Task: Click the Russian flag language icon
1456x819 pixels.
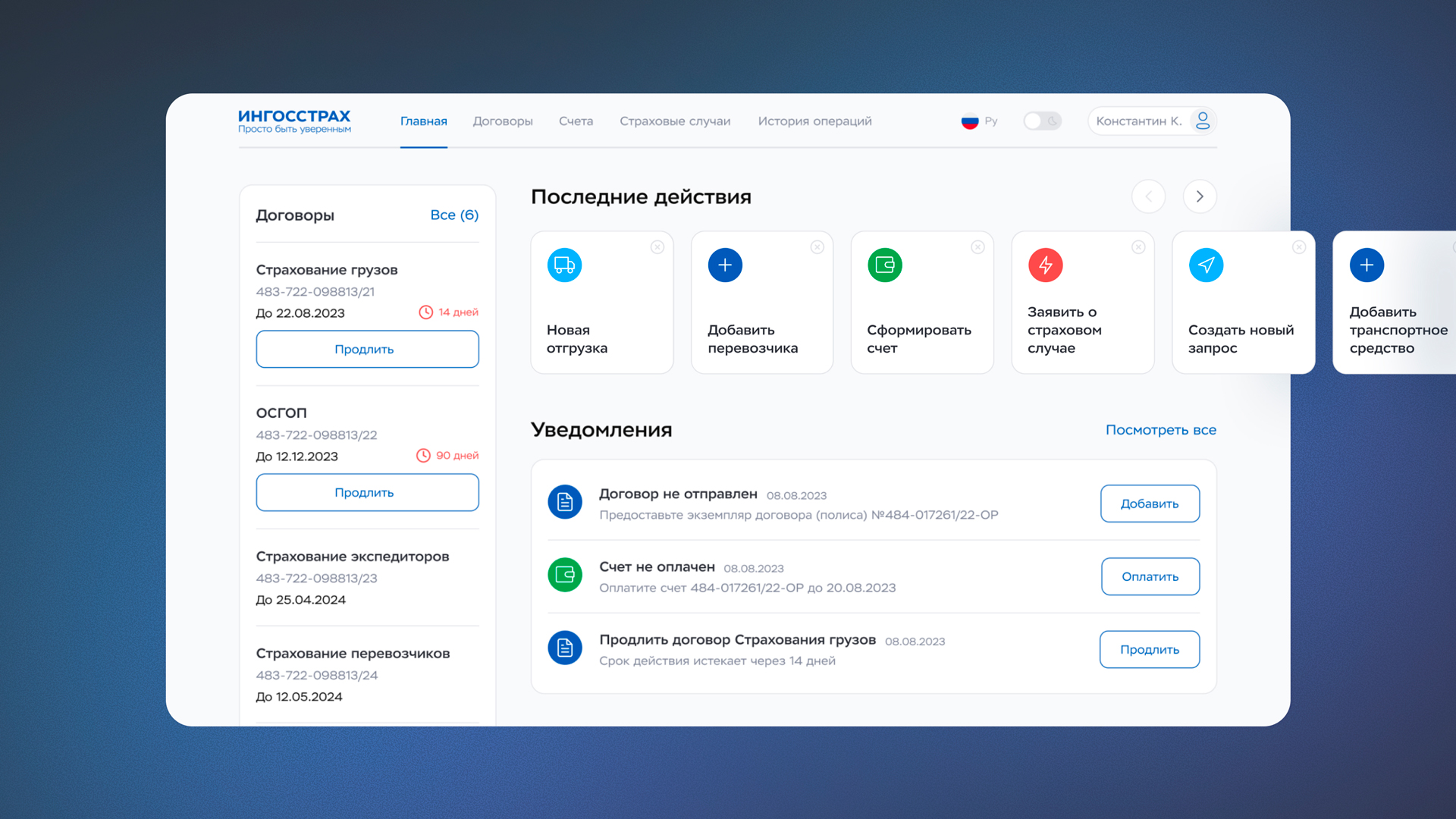Action: click(x=970, y=121)
